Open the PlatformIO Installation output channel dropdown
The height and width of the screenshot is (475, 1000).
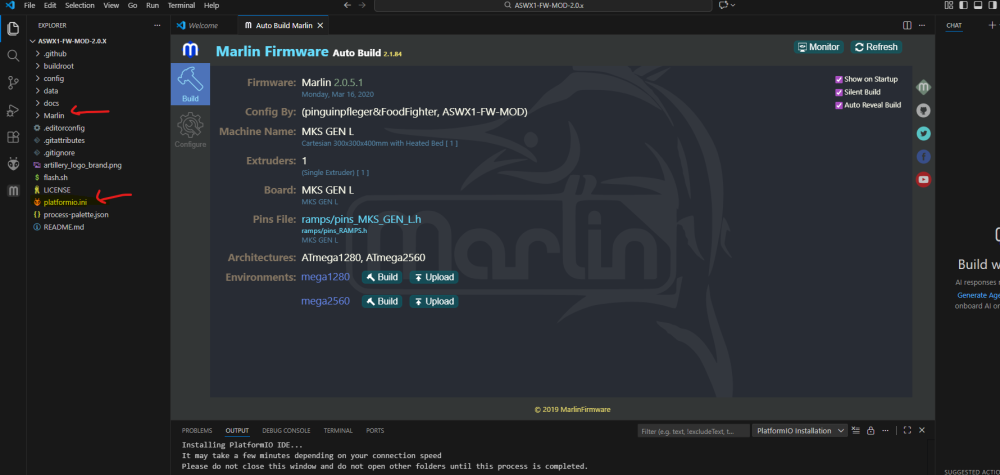click(800, 430)
